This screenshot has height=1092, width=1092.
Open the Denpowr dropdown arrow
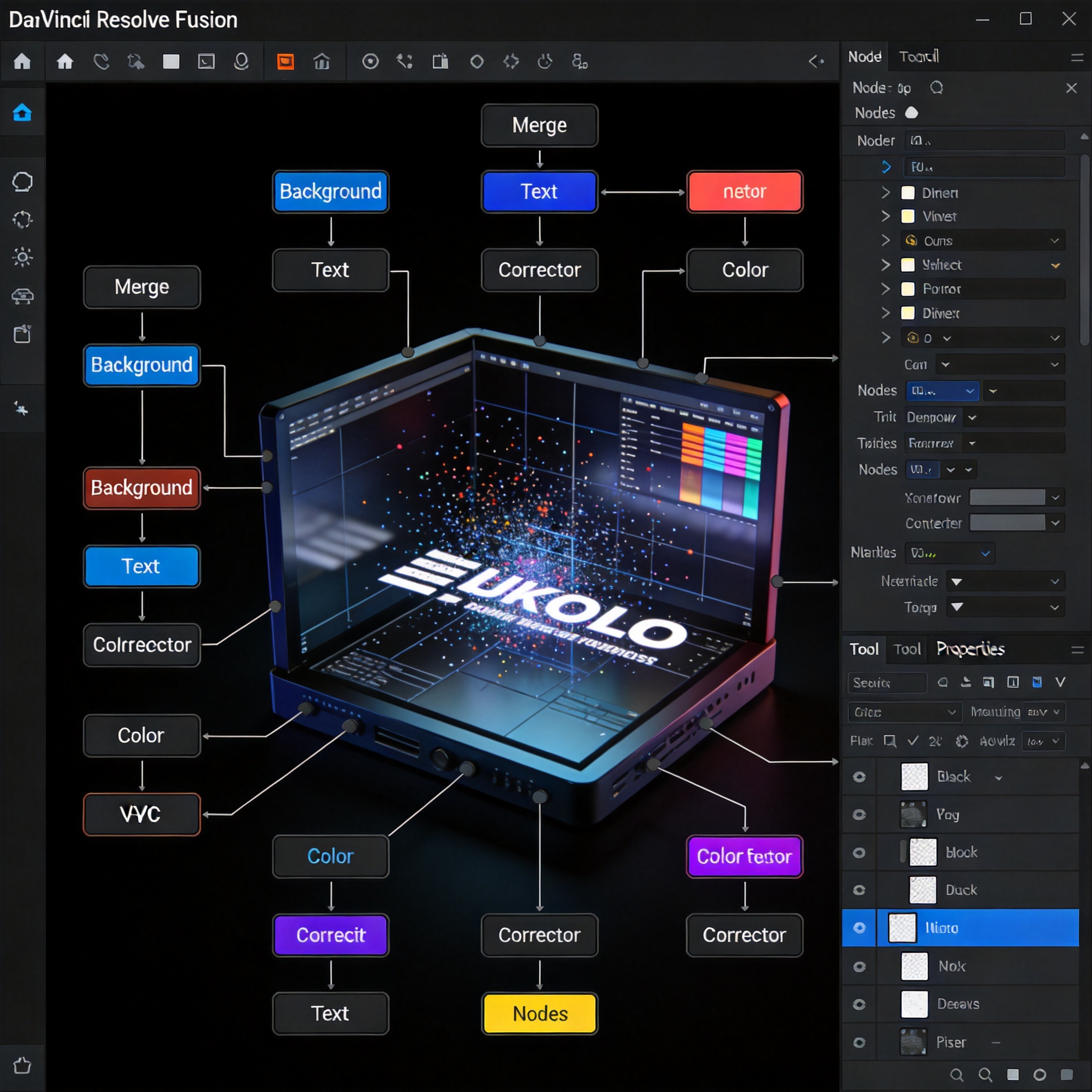(972, 417)
